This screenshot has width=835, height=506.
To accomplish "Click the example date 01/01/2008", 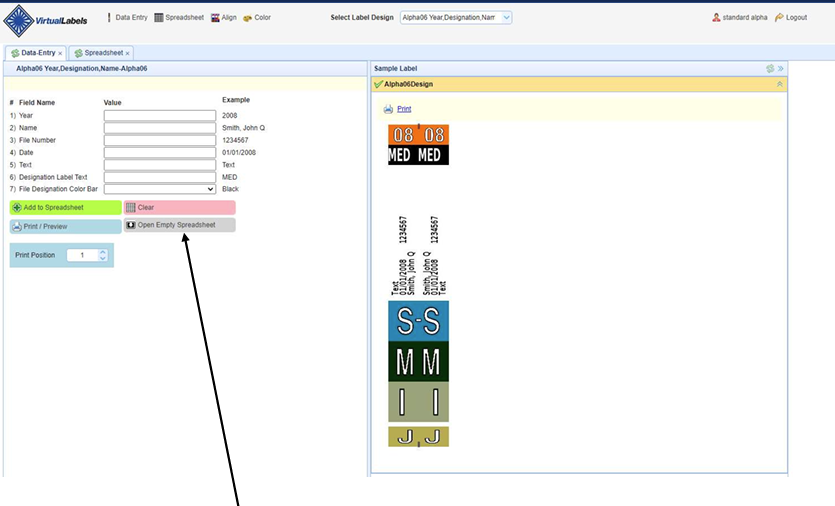I will click(239, 152).
